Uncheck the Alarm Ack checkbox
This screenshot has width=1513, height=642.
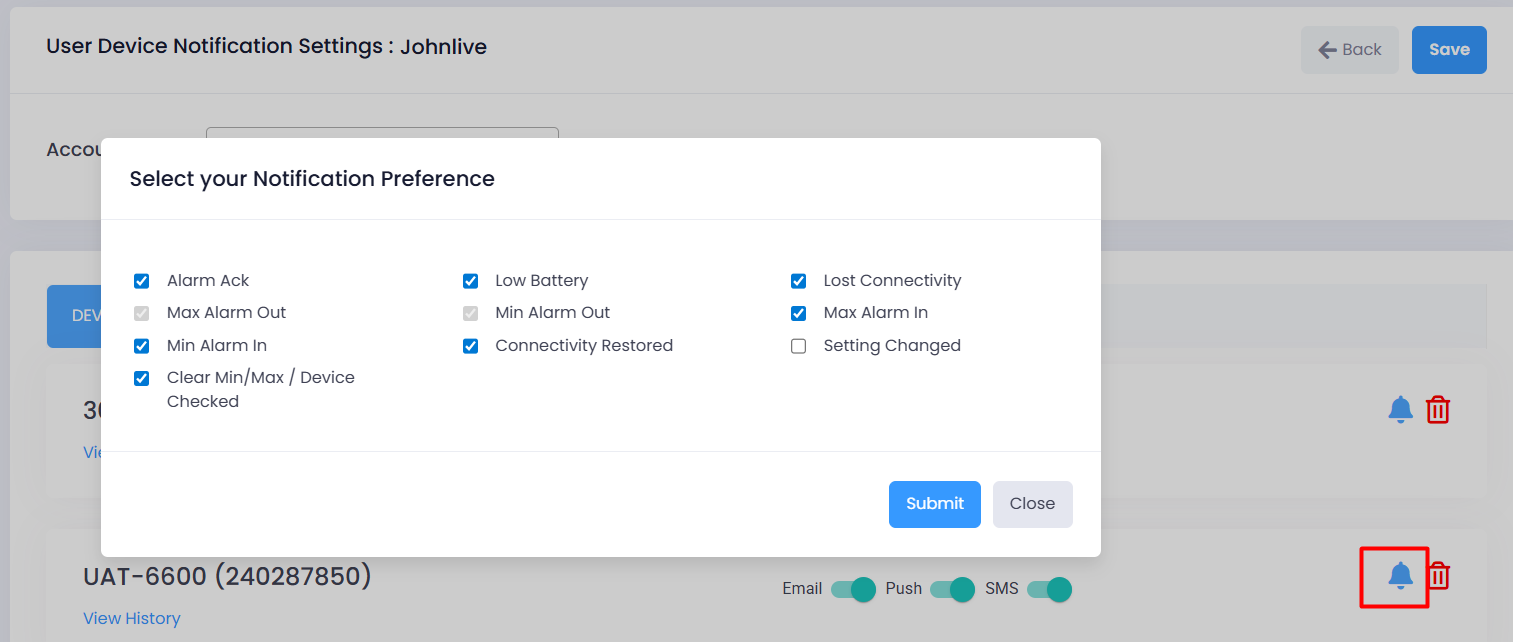click(142, 281)
